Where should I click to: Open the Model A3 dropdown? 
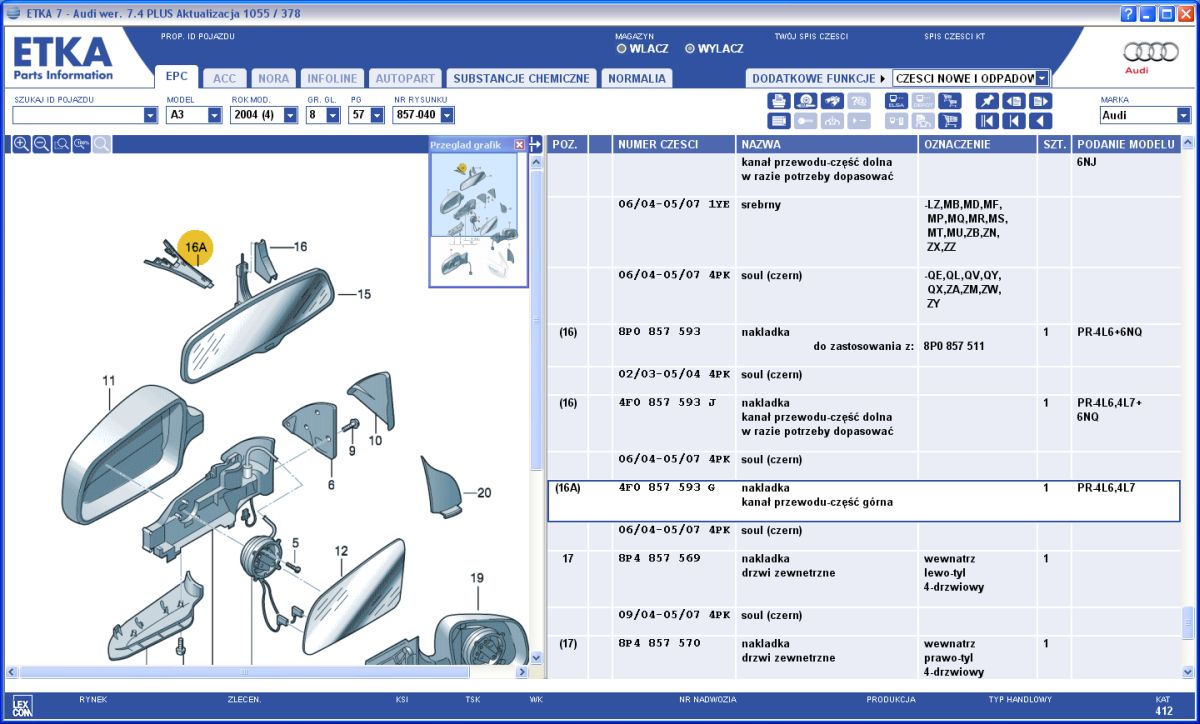click(x=214, y=115)
